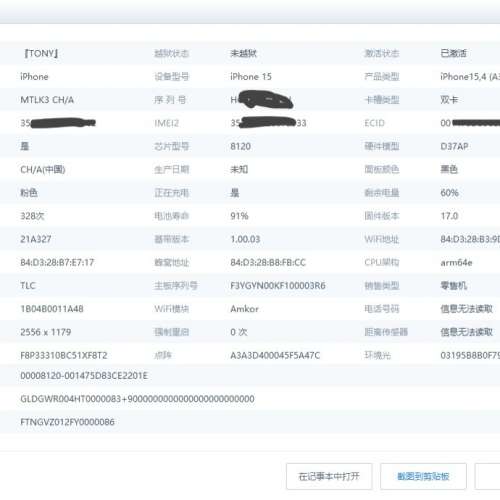Select the MTLK3 CH/A model number
The width and height of the screenshot is (500, 500).
coord(47,100)
